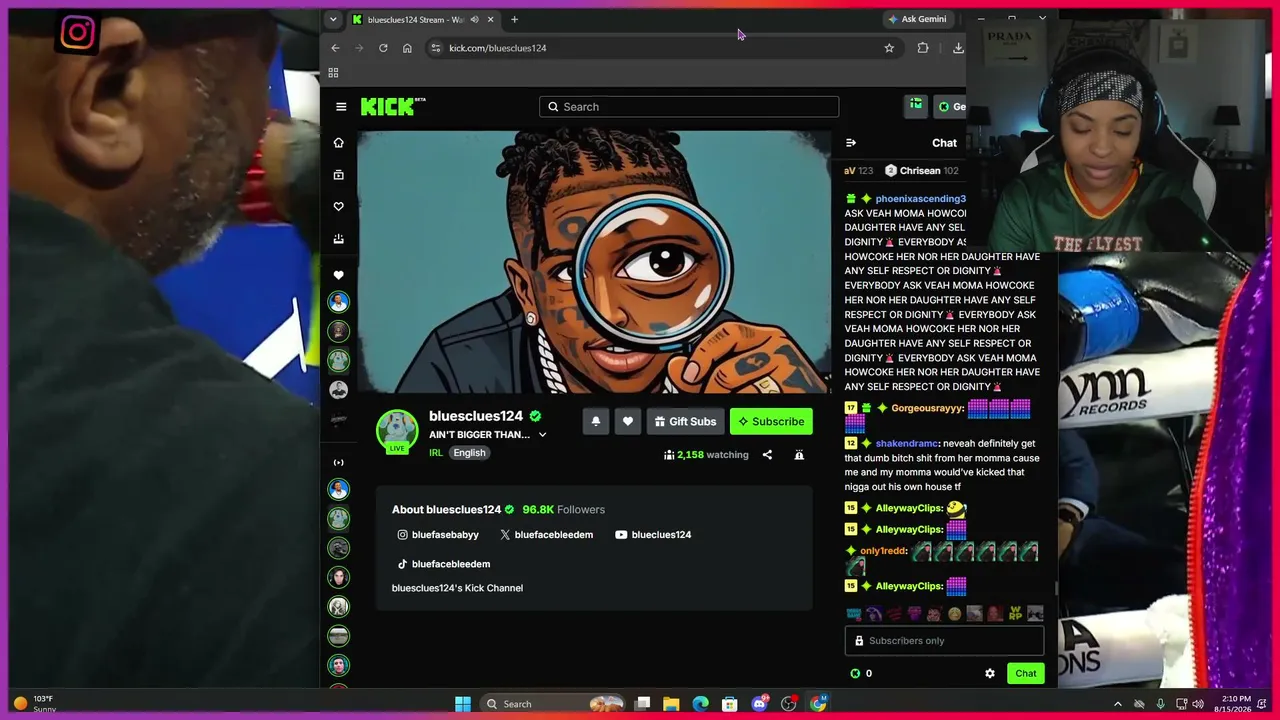
Task: Open the browser home page
Action: point(407,48)
